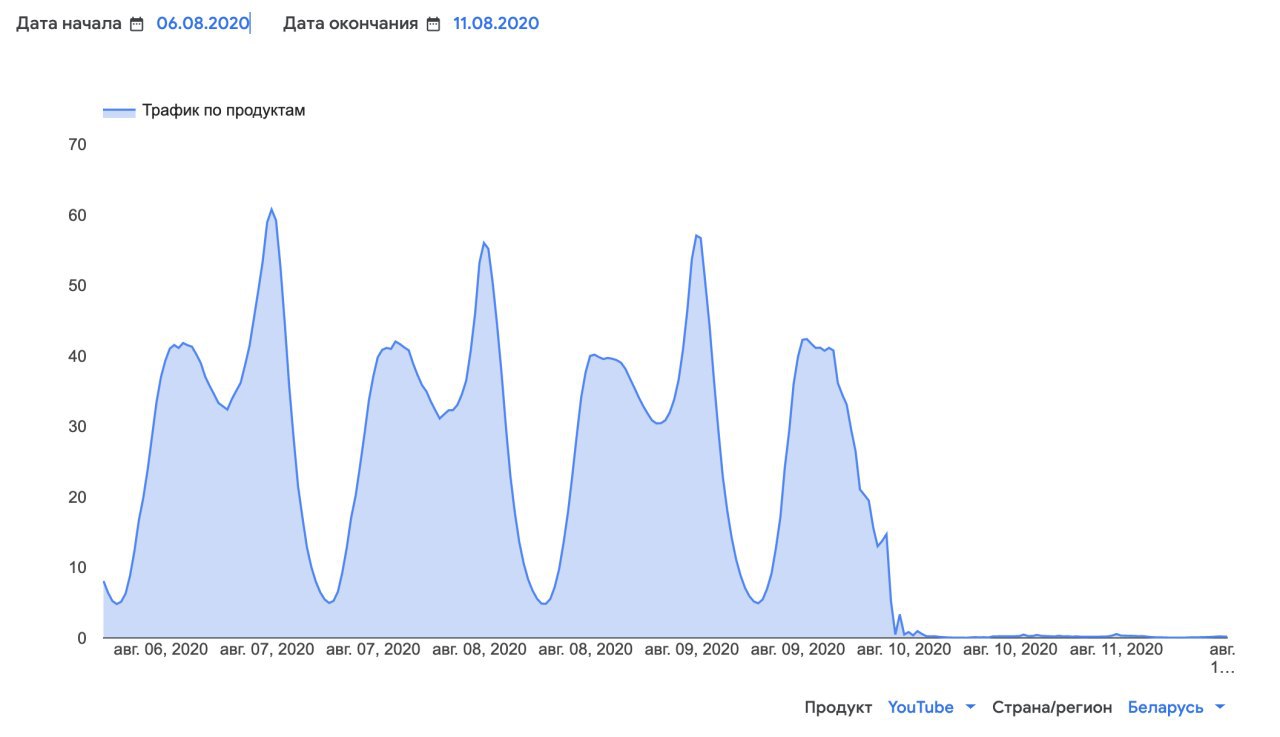1280x737 pixels.
Task: Click the 'Дата окончания' label
Action: (350, 23)
